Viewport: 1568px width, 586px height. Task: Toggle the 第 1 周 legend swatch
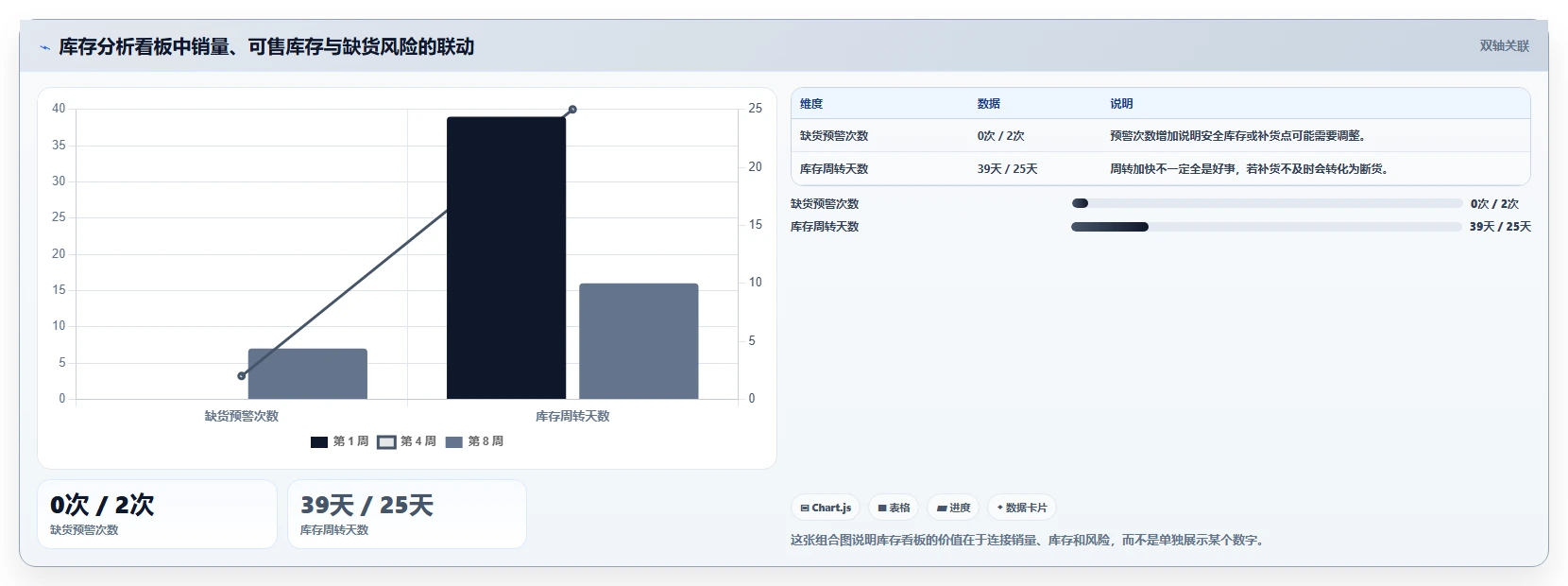(319, 441)
